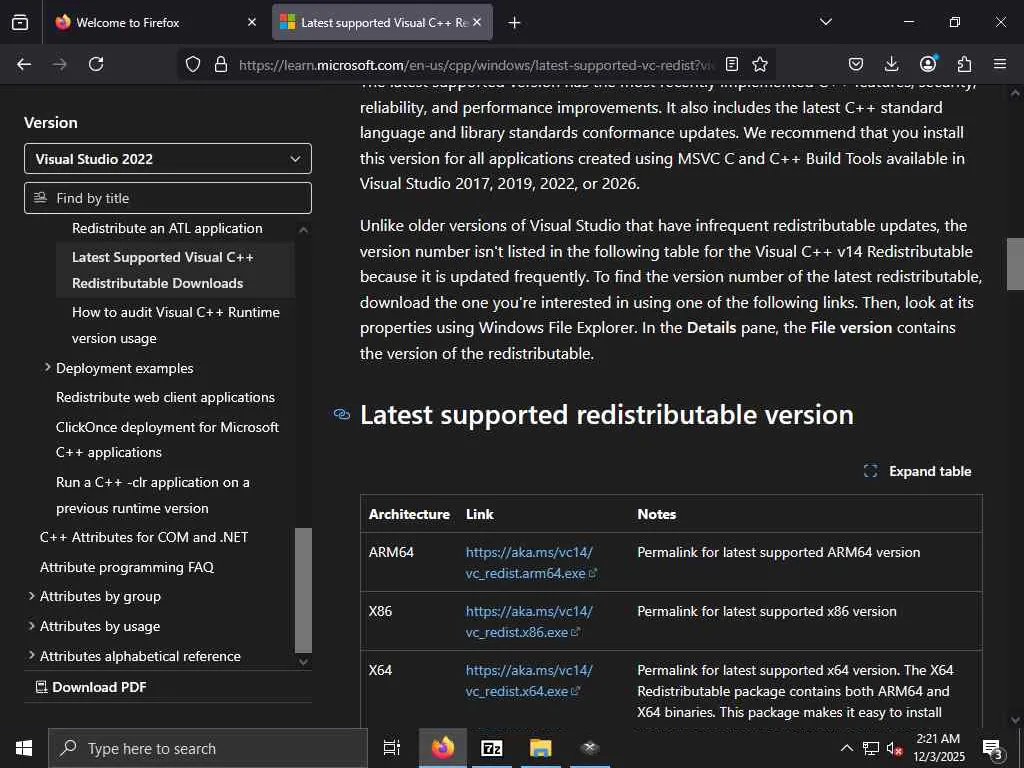This screenshot has width=1024, height=768.
Task: Open the Firefox application hamburger menu
Action: click(x=1000, y=64)
